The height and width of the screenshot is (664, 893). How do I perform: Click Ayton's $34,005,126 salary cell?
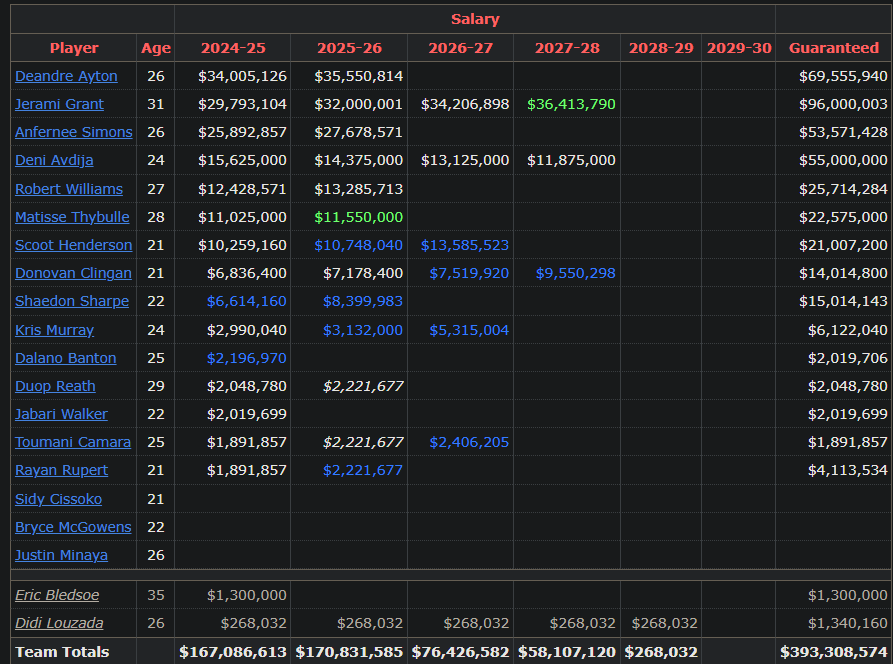[x=242, y=76]
